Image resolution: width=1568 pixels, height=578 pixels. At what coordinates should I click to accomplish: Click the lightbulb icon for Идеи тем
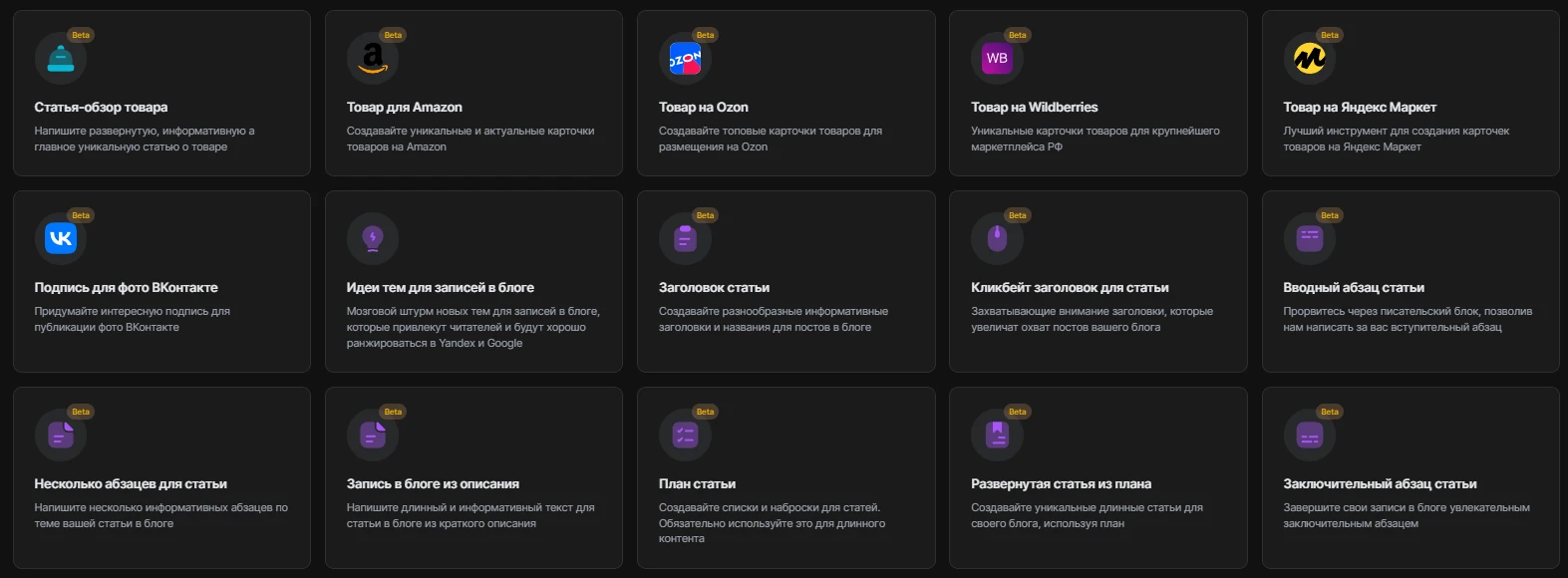click(x=373, y=238)
